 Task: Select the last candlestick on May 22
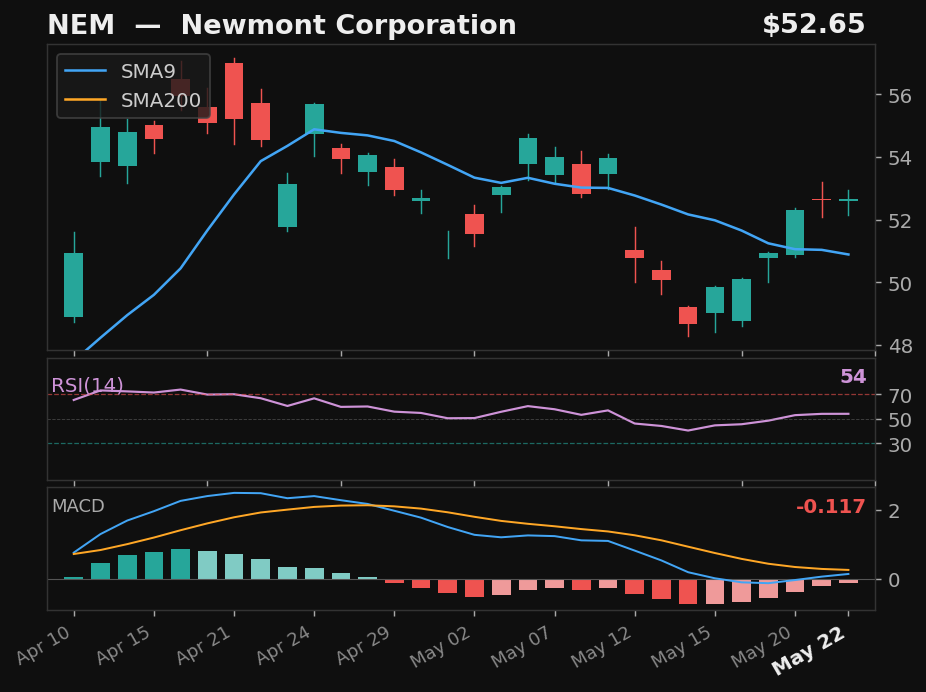coord(849,200)
